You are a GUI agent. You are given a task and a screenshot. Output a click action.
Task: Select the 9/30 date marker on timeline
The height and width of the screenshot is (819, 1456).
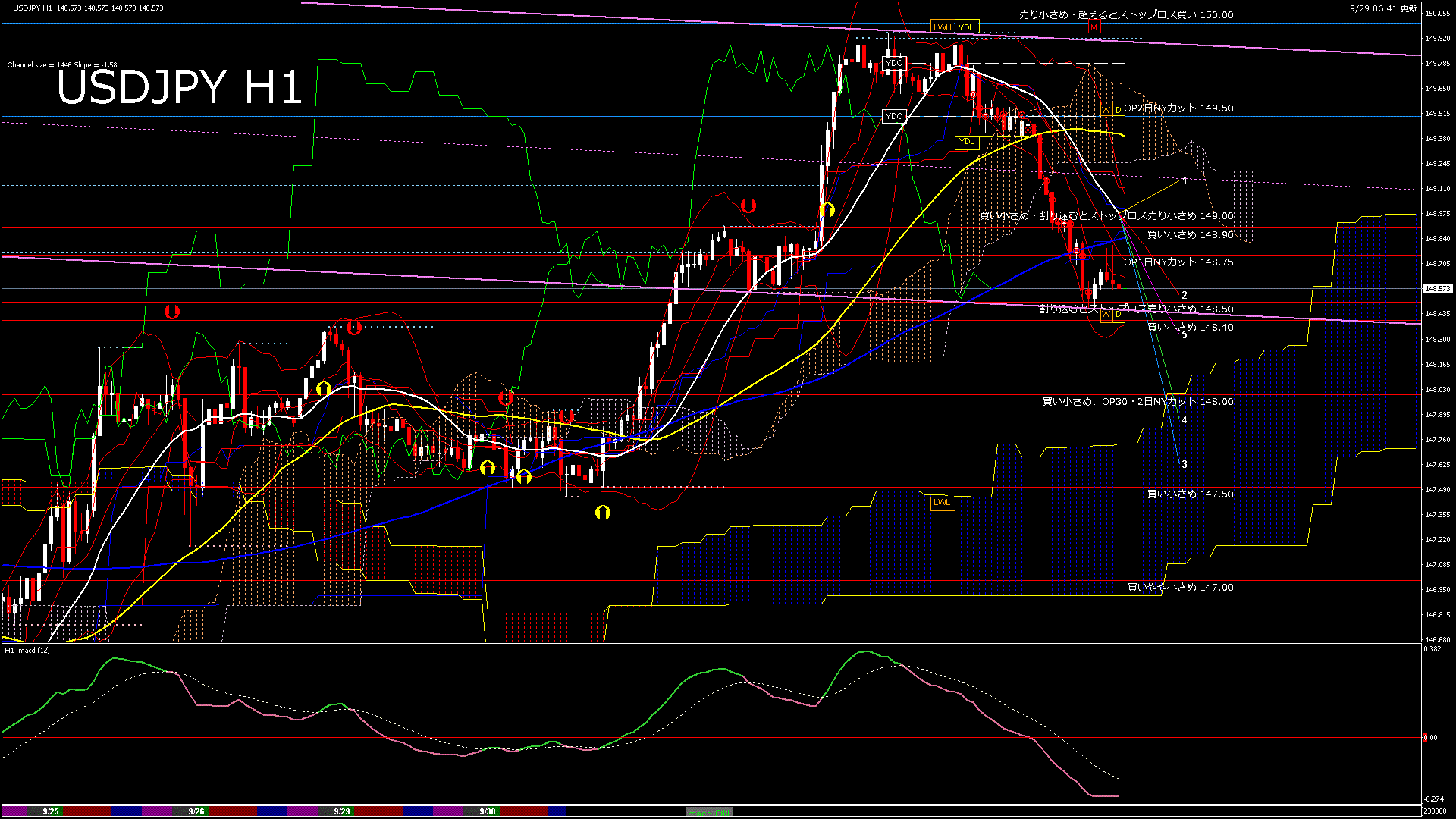(x=488, y=811)
